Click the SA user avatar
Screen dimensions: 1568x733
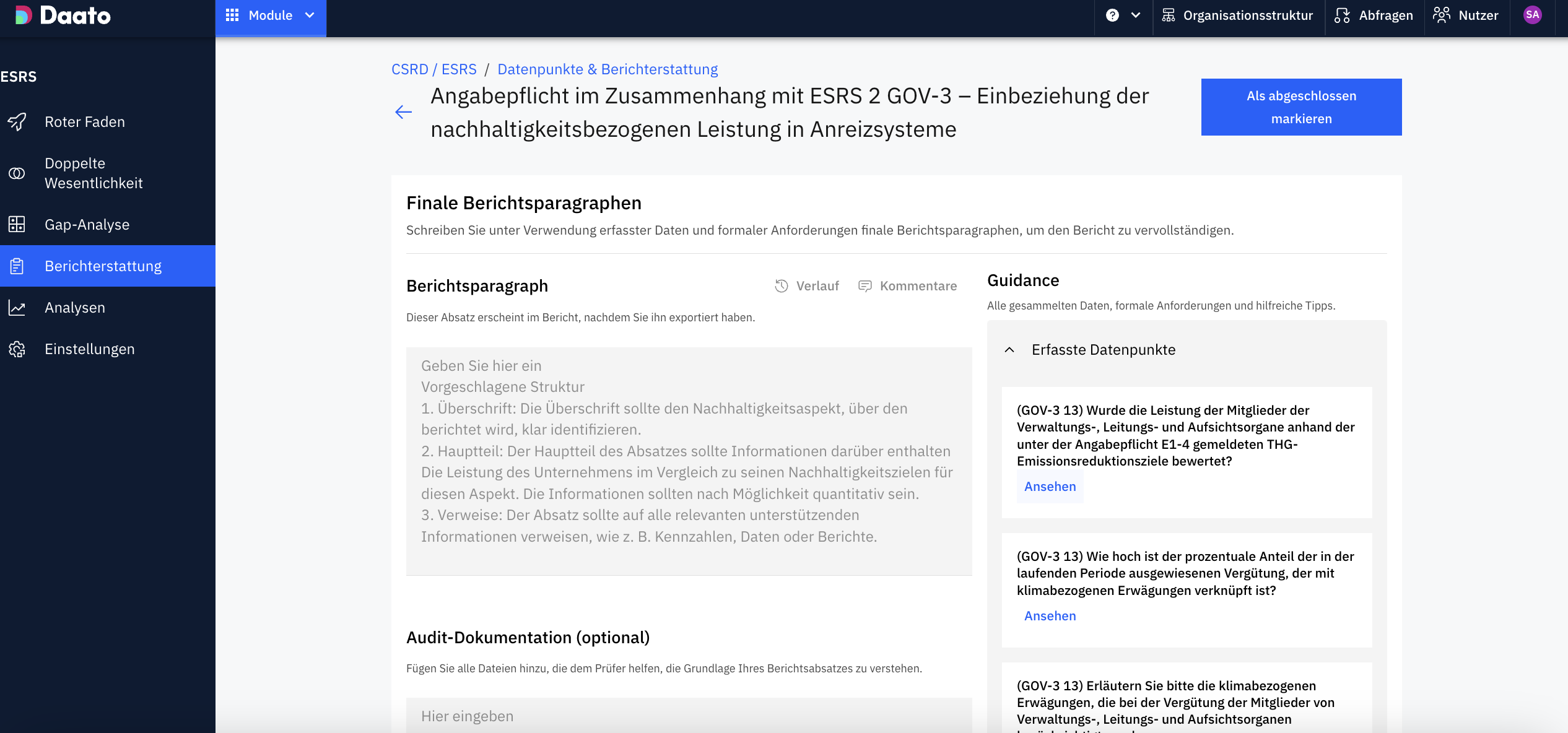[1532, 15]
